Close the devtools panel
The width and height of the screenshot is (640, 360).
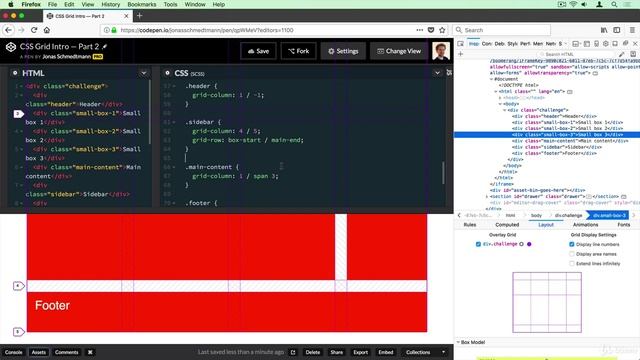tap(635, 44)
